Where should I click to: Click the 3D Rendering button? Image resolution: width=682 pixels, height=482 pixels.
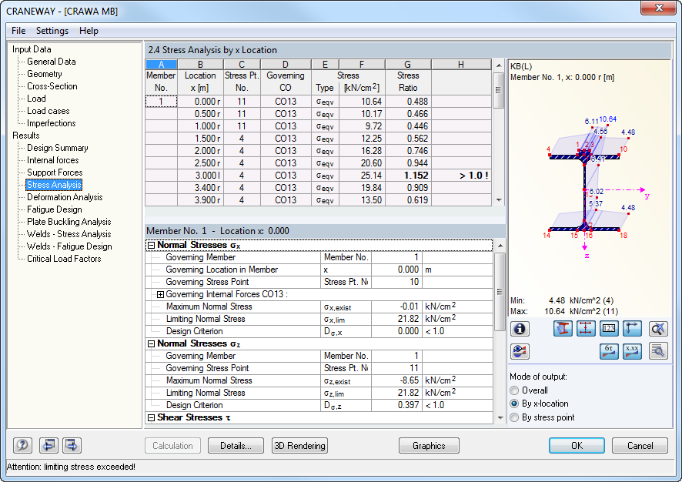300,446
